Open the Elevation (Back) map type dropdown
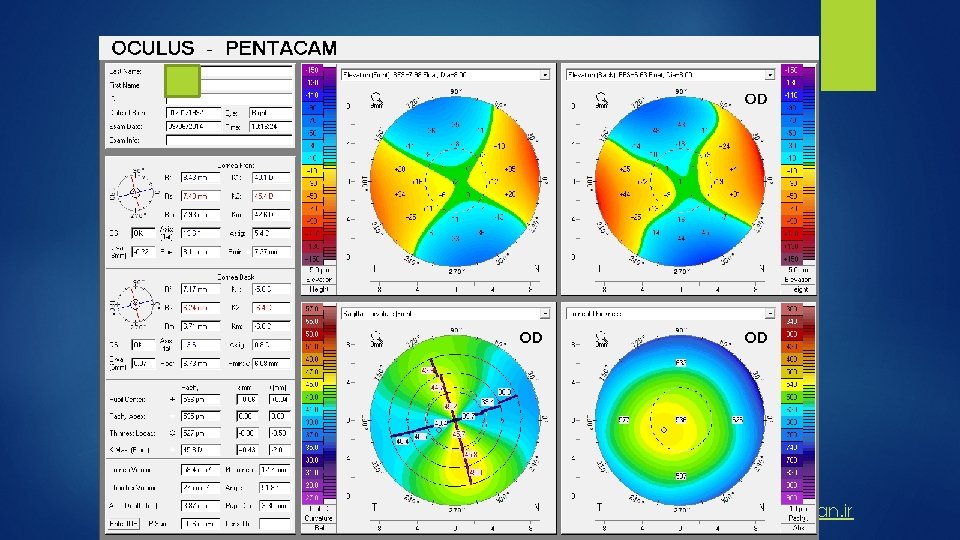960x540 pixels. [770, 75]
